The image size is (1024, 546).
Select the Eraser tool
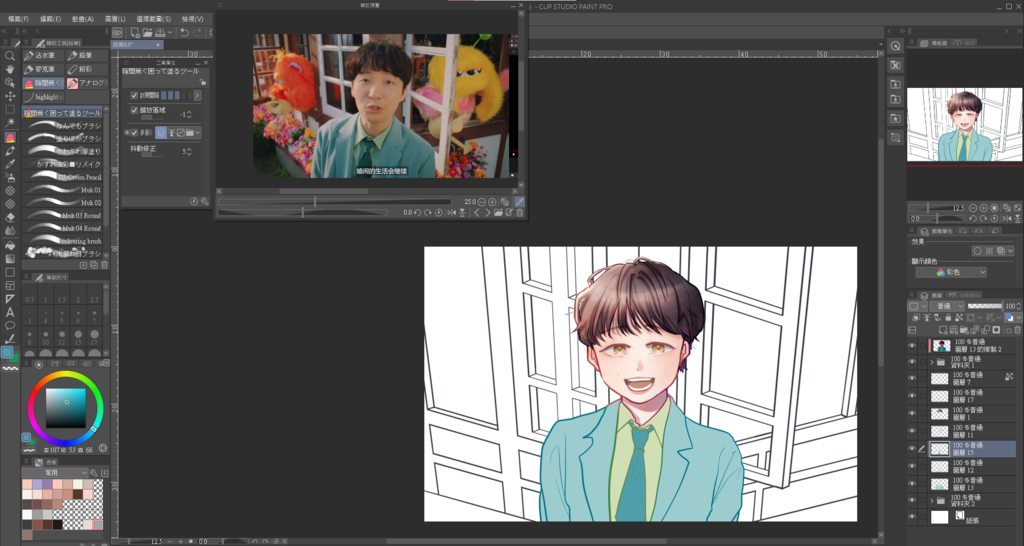click(10, 217)
